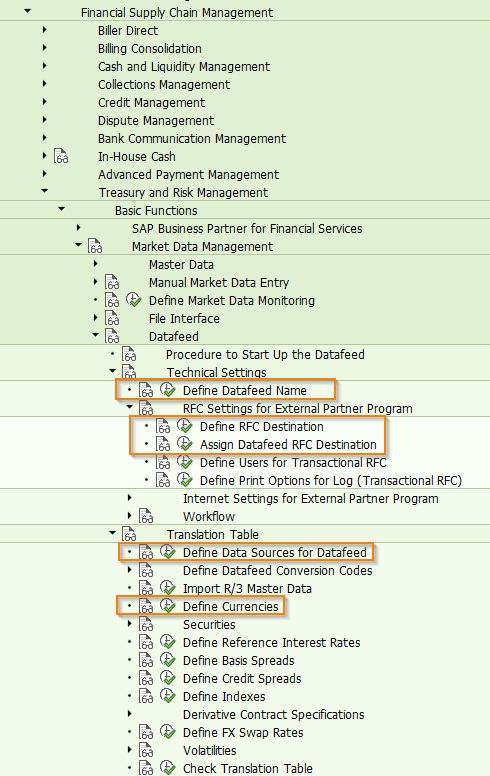Execute Define Users for Transactional RFC
490x776 pixels.
click(x=185, y=462)
